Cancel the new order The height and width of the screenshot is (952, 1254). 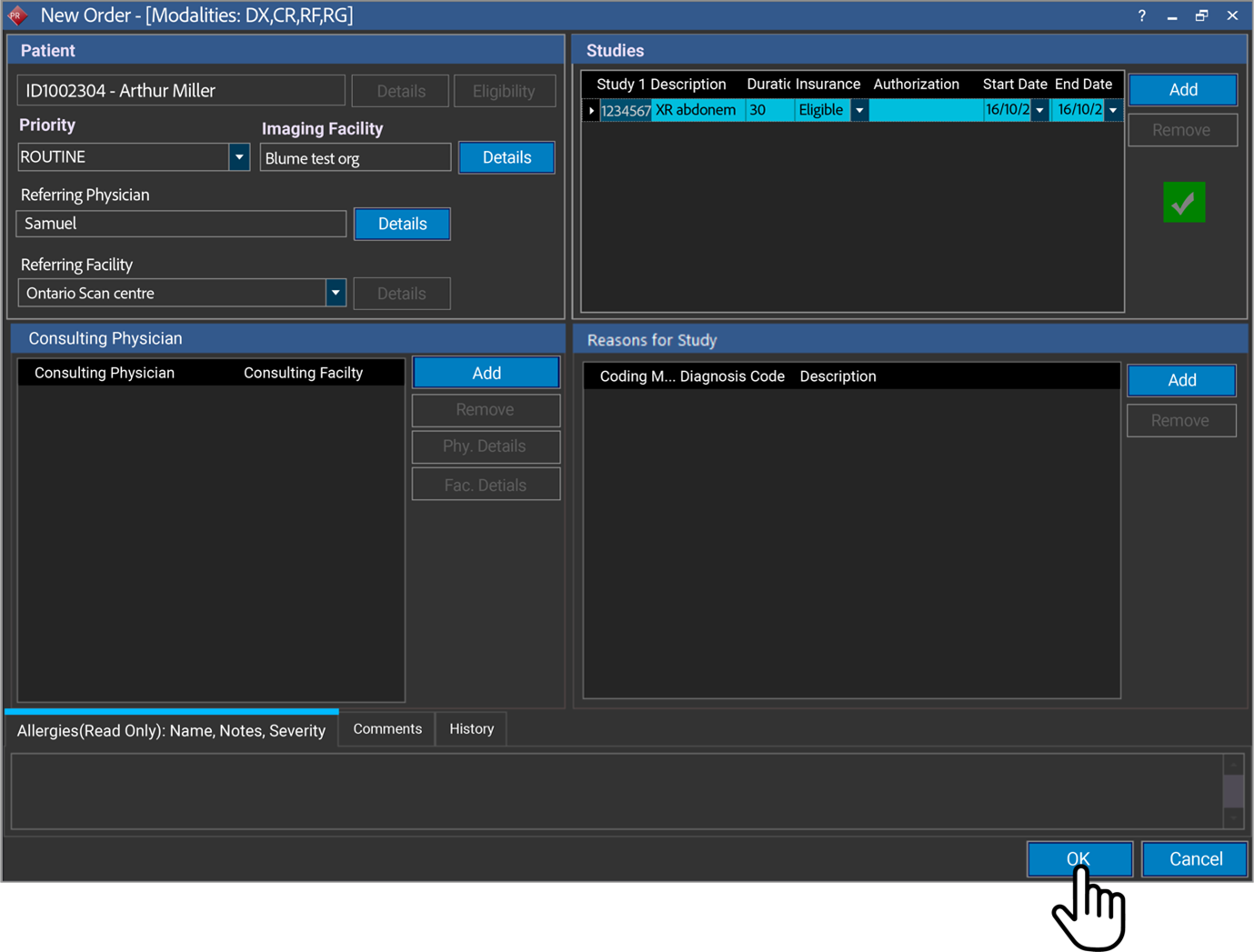point(1195,859)
